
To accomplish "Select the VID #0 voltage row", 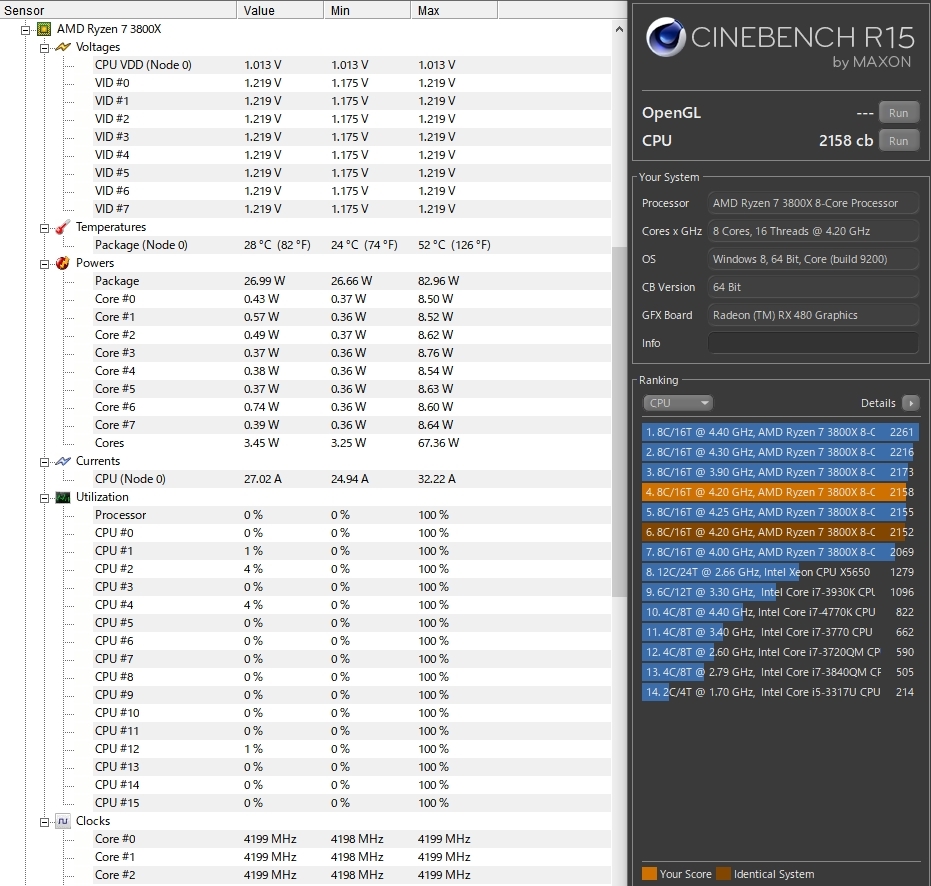I will click(x=352, y=83).
